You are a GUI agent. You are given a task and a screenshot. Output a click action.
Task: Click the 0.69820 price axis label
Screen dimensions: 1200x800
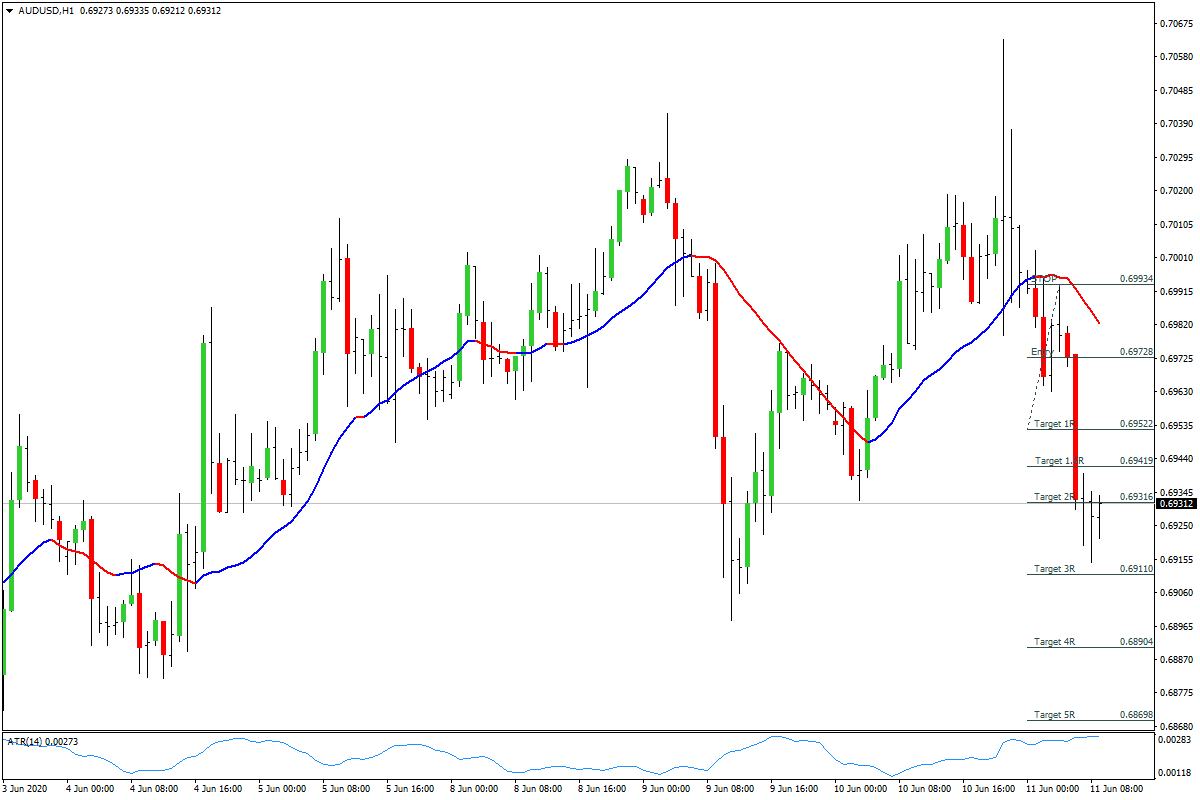pos(1177,324)
